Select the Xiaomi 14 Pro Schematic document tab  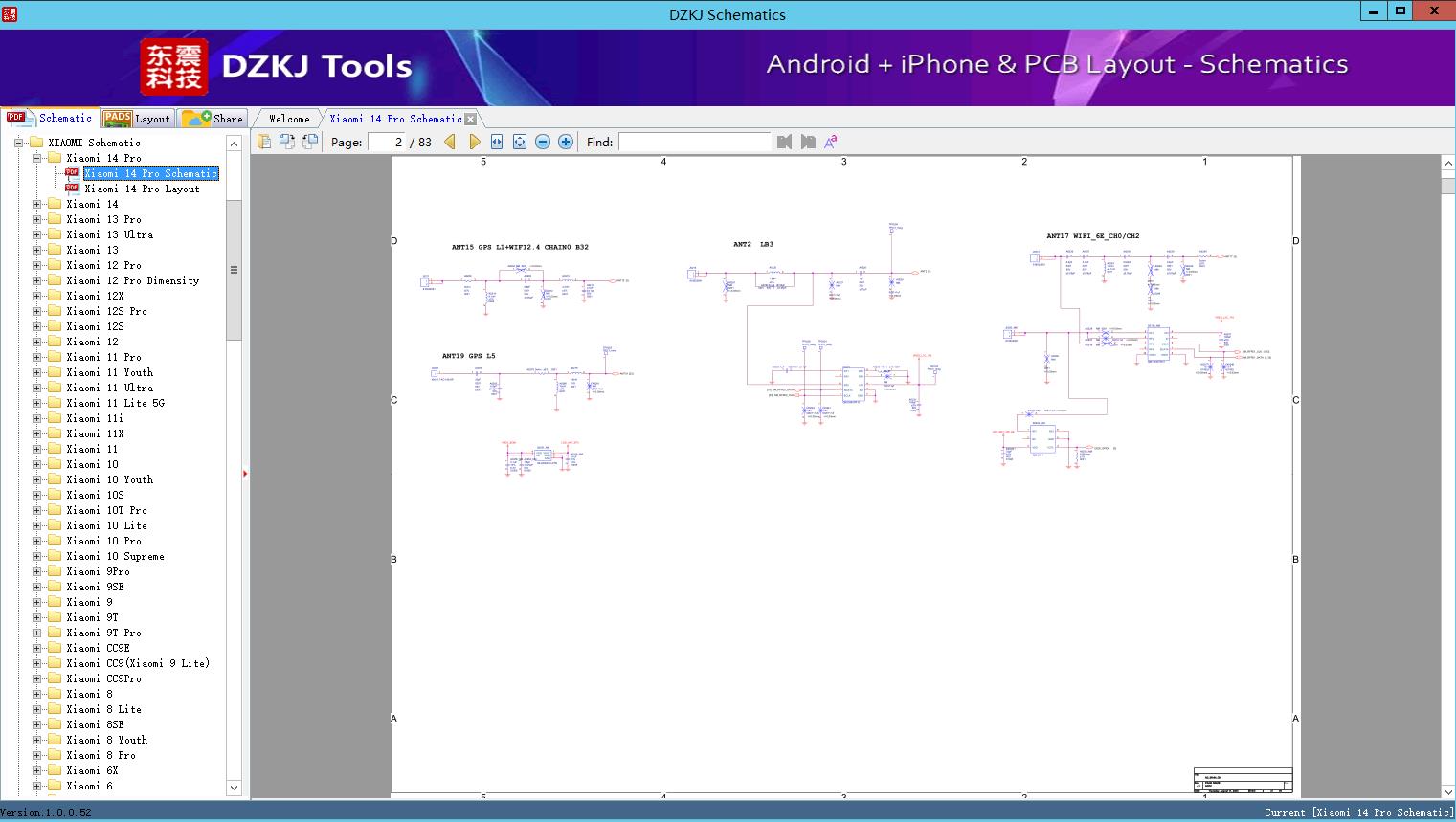pyautogui.click(x=395, y=119)
